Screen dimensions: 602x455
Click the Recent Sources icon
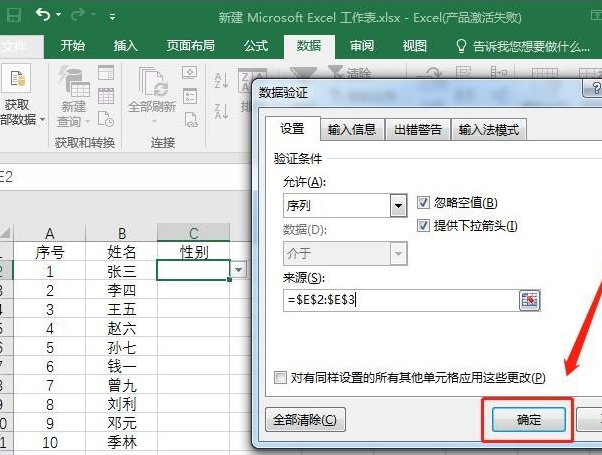[x=106, y=119]
